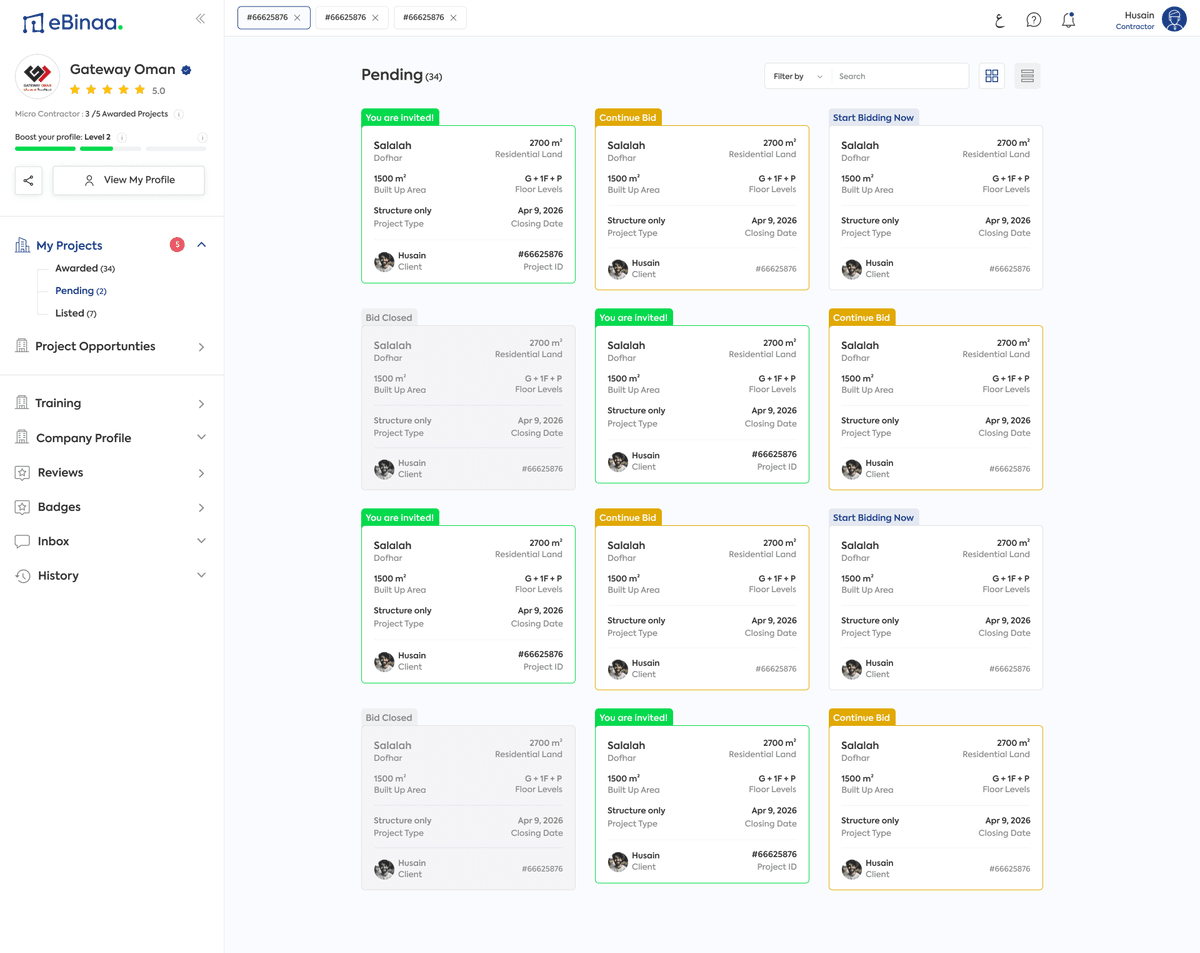
Task: Click the View My Profile button
Action: 128,180
